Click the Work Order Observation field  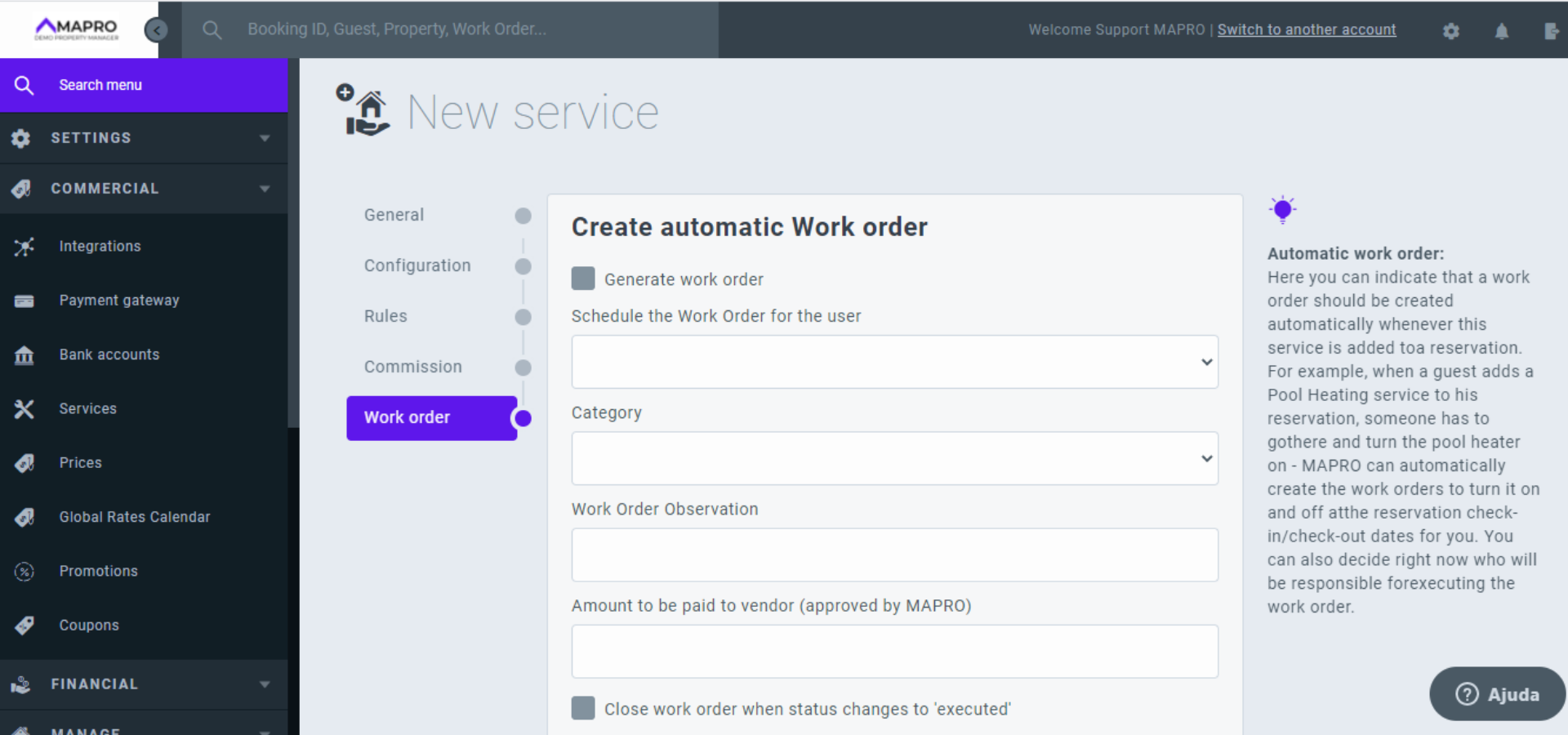[x=894, y=555]
